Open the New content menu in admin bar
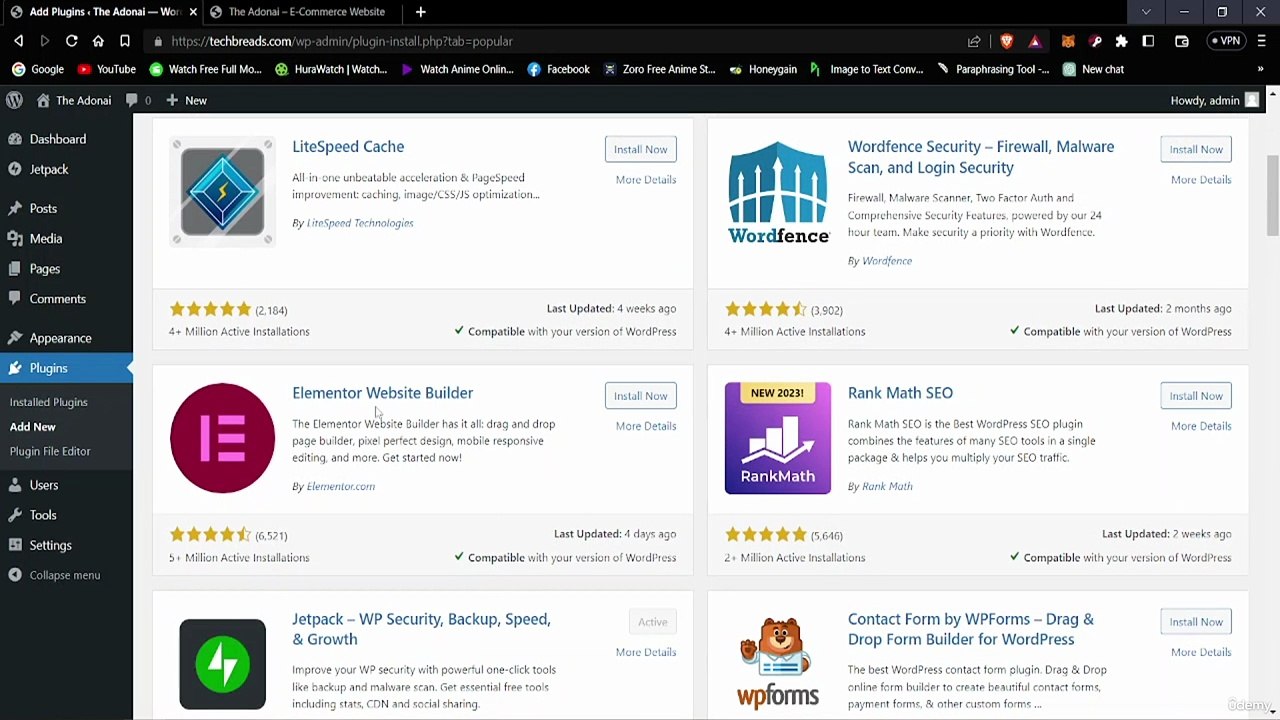 [x=187, y=100]
